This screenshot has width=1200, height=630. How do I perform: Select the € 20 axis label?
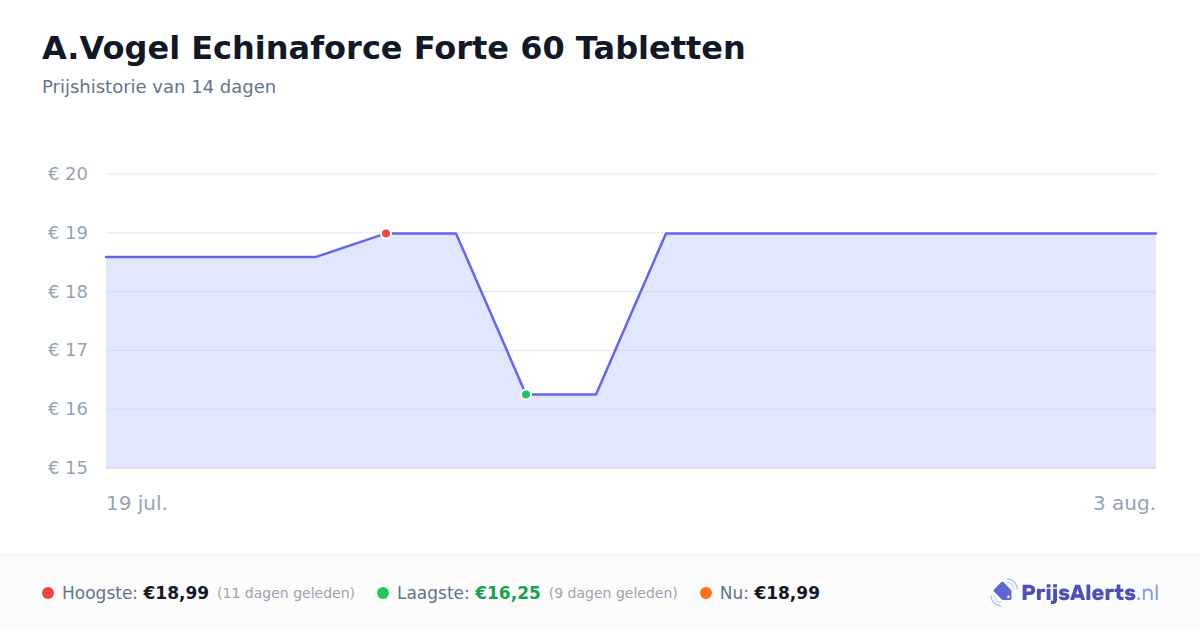tap(68, 174)
